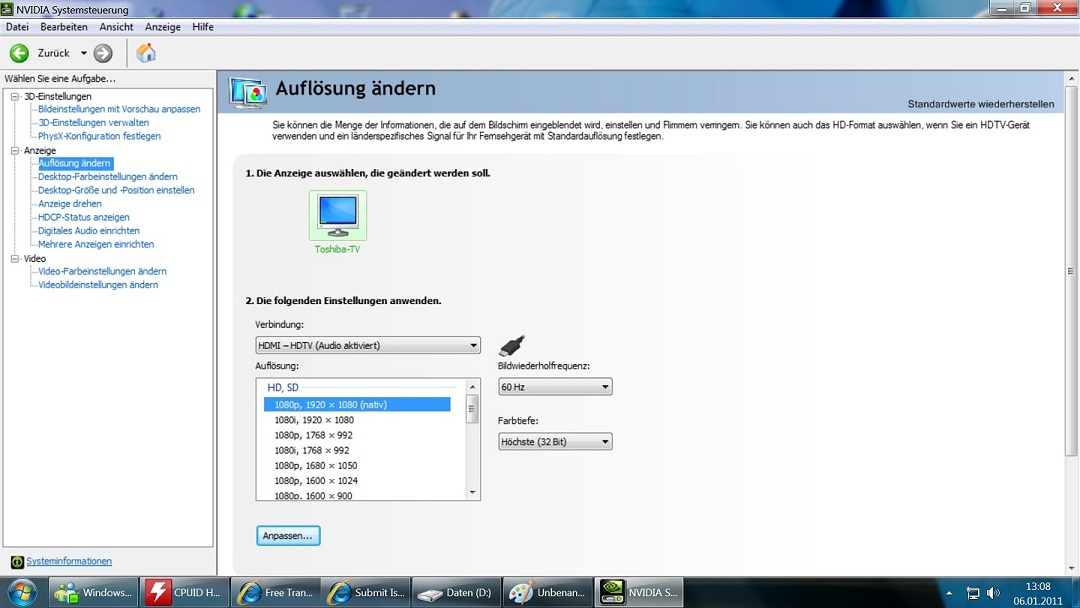The height and width of the screenshot is (608, 1080).
Task: Click the Zurück button label
Action: (x=54, y=53)
